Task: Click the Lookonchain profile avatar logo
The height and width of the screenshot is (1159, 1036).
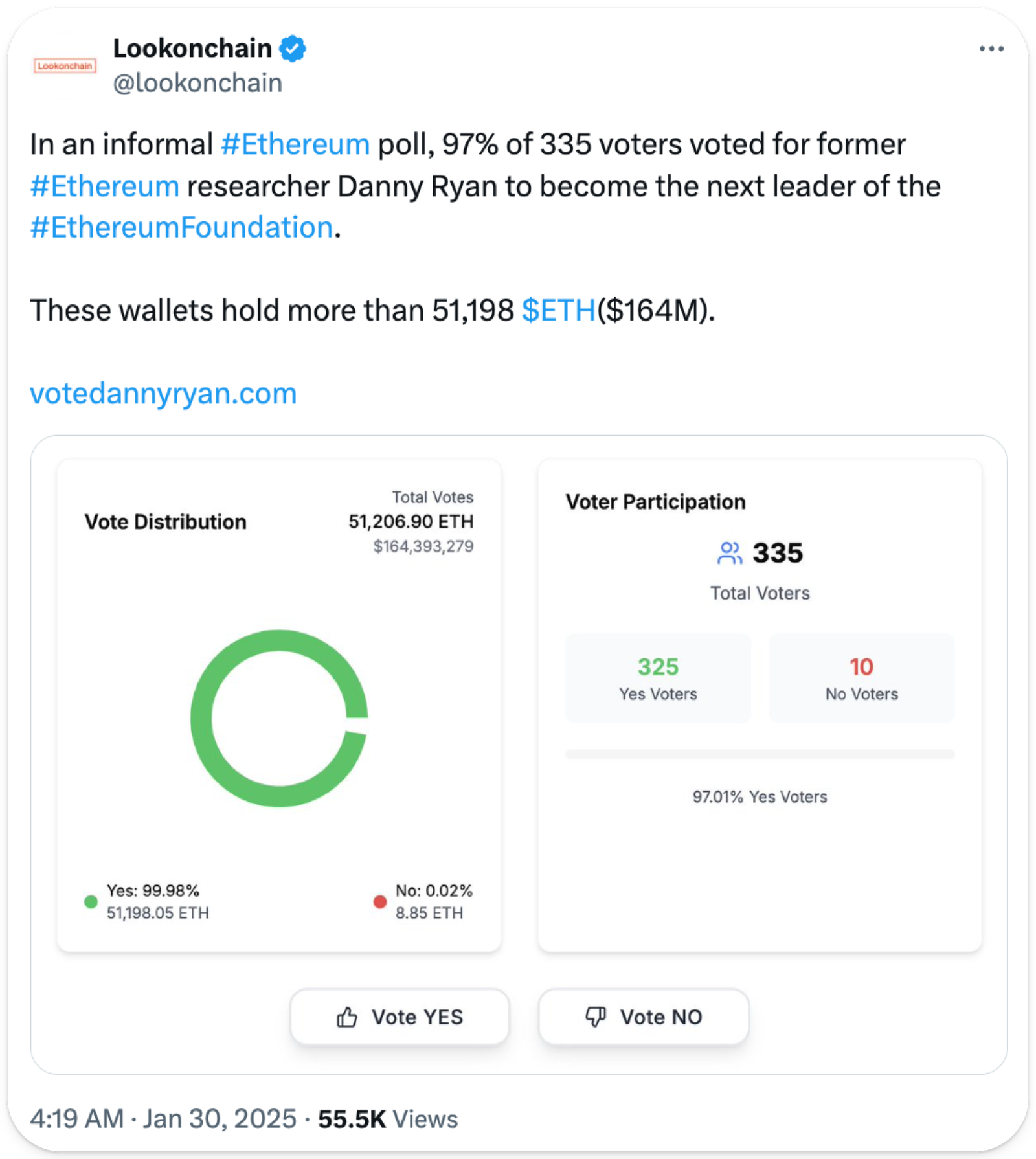Action: point(65,66)
